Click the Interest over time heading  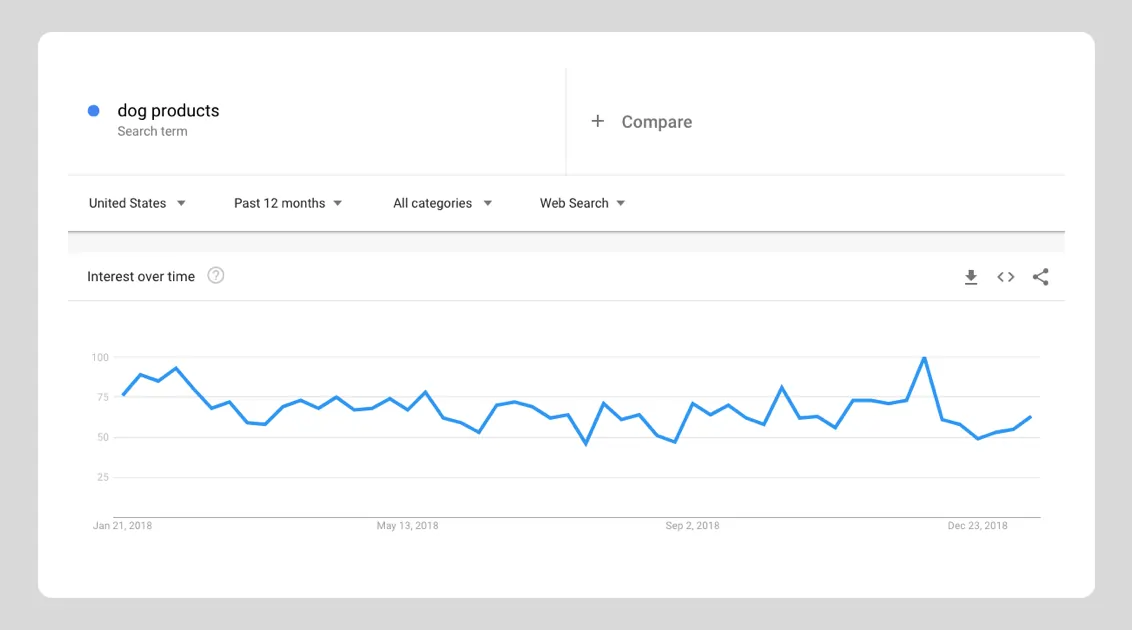pyautogui.click(x=141, y=277)
